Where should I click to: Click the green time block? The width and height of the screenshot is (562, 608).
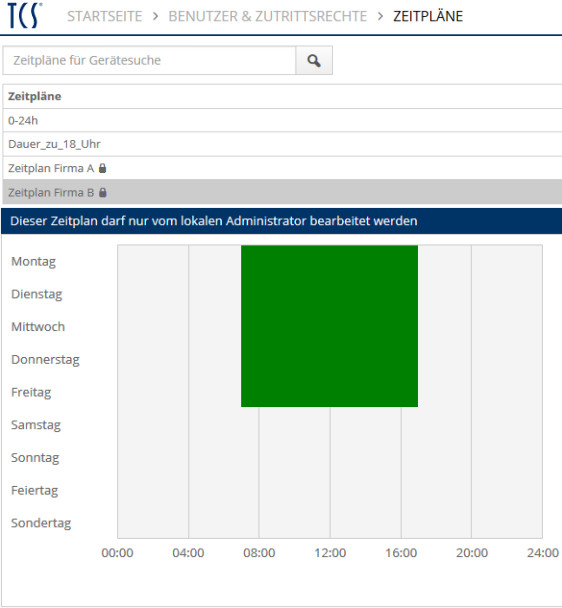(x=329, y=326)
